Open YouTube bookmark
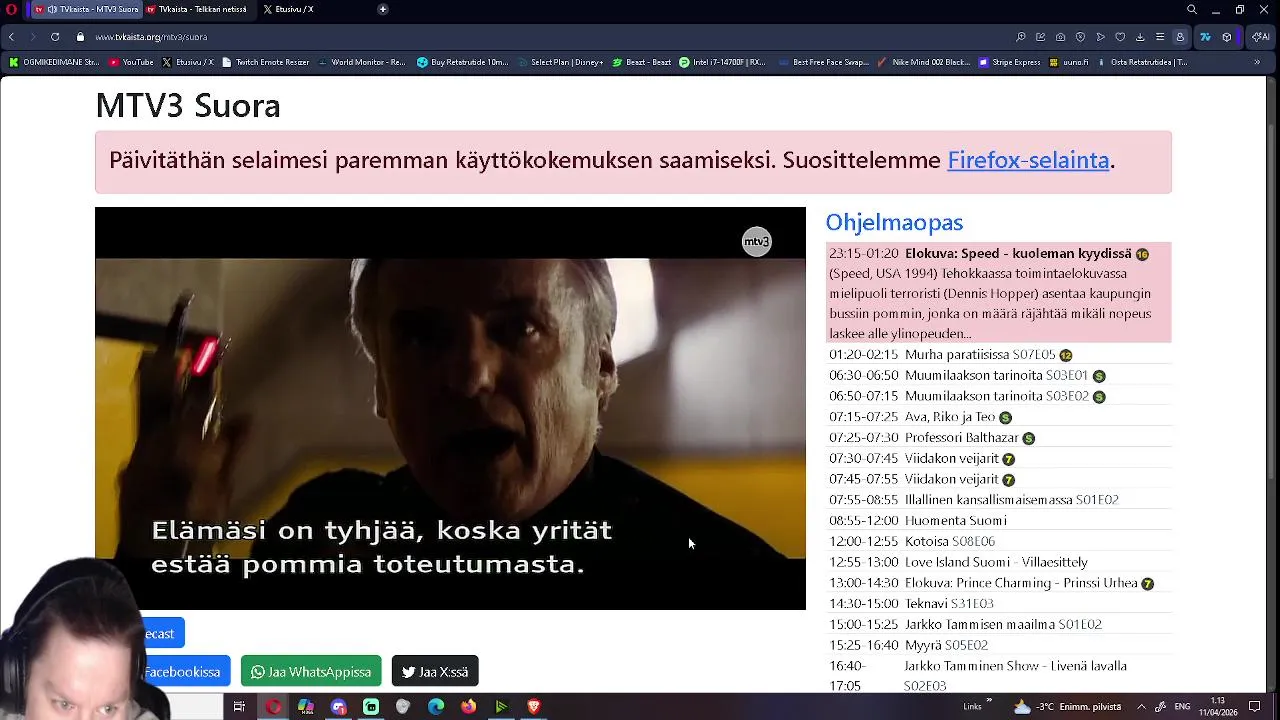 (x=132, y=62)
